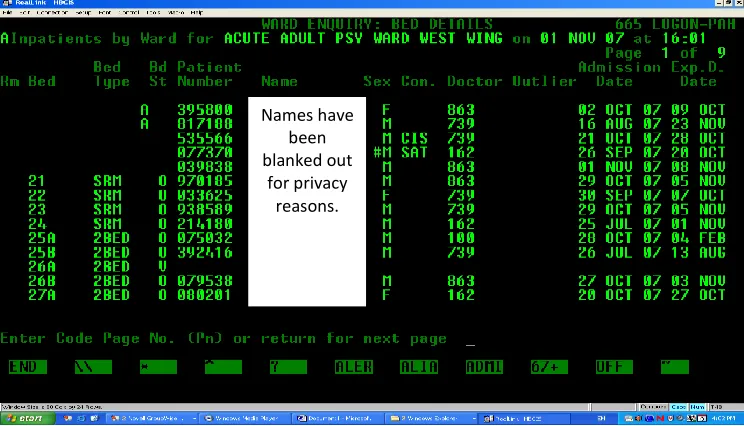The width and height of the screenshot is (744, 426).
Task: Click the second quick launch icon in taskbar
Action: 81,418
